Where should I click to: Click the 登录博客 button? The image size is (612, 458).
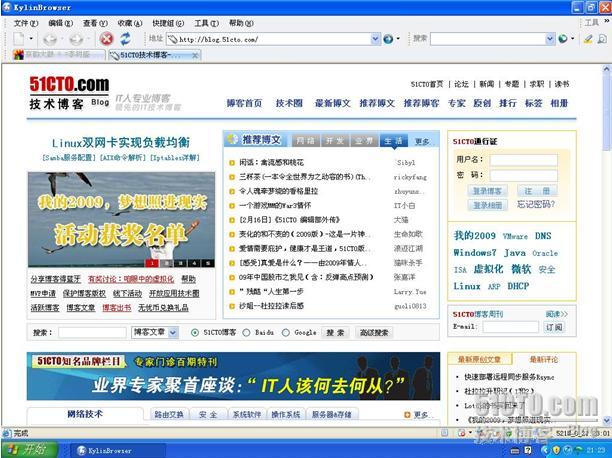tap(487, 191)
